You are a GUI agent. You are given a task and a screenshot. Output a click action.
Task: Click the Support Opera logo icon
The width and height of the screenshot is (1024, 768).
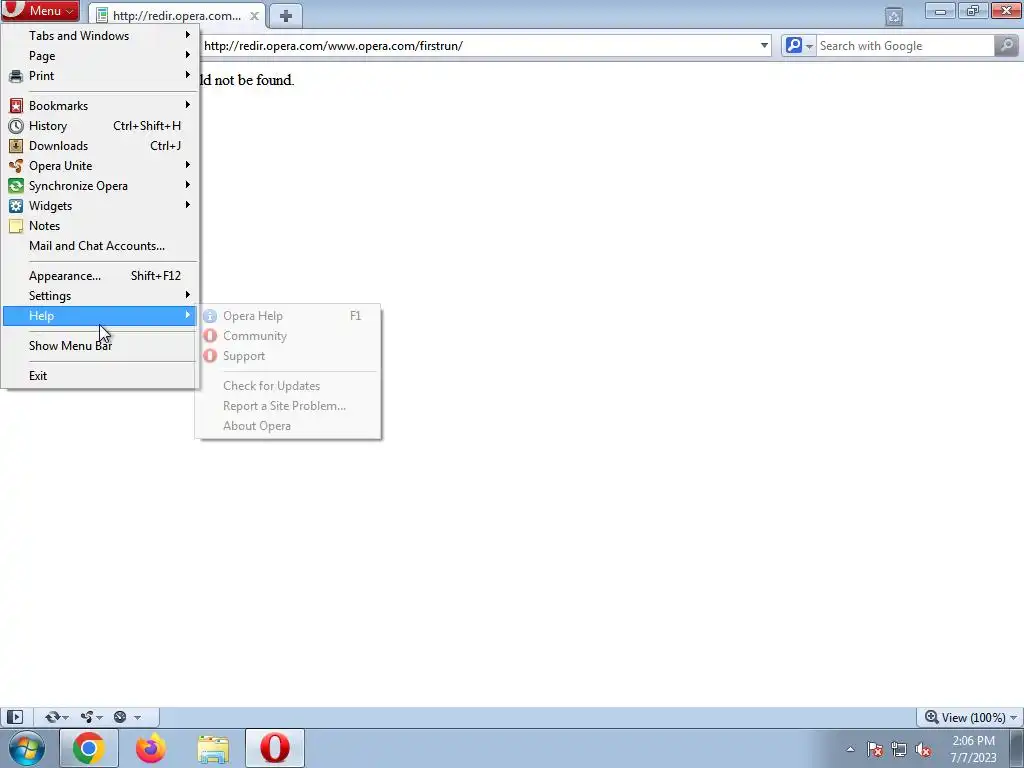point(210,356)
